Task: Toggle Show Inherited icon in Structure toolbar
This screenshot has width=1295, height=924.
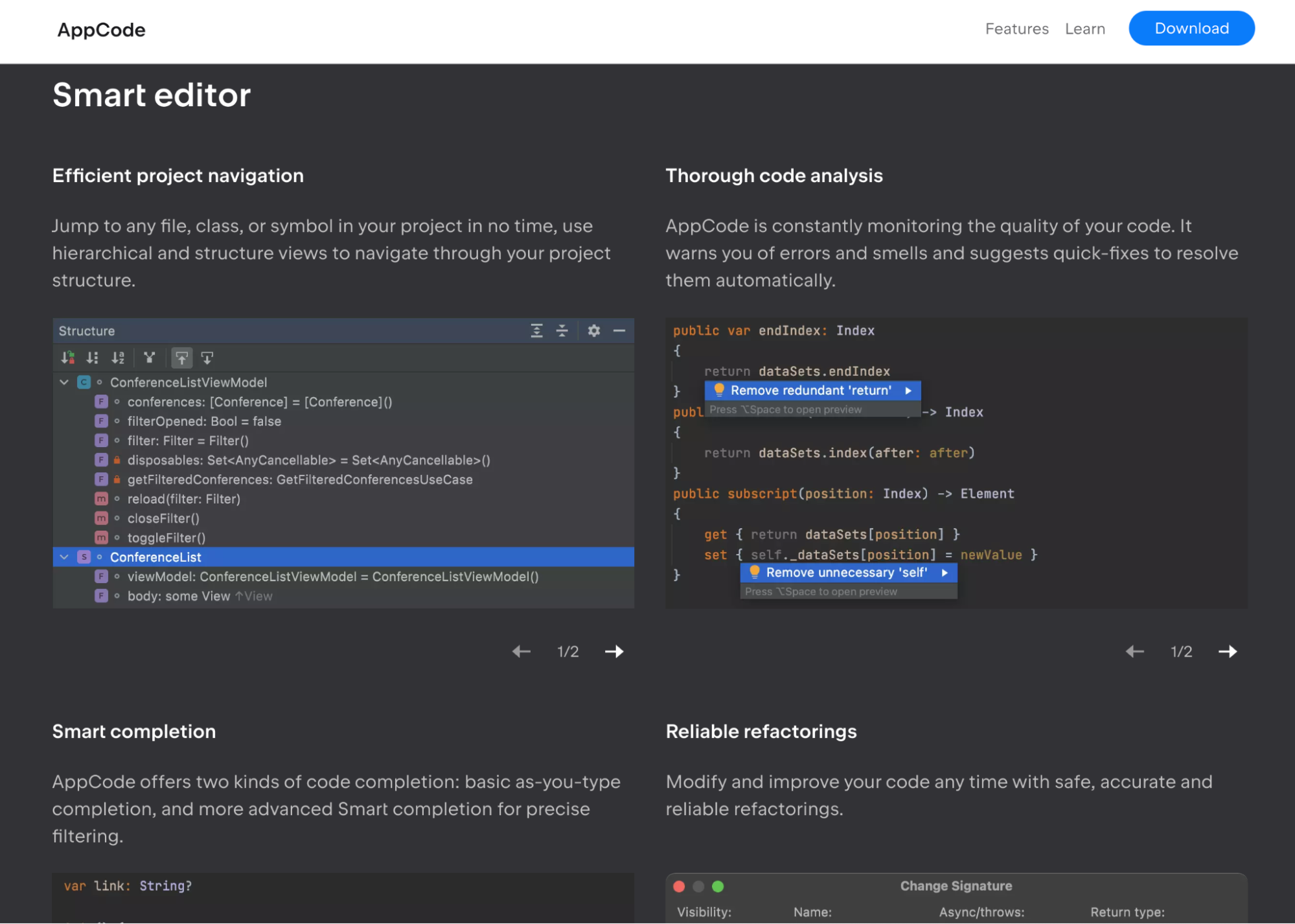Action: coord(150,358)
